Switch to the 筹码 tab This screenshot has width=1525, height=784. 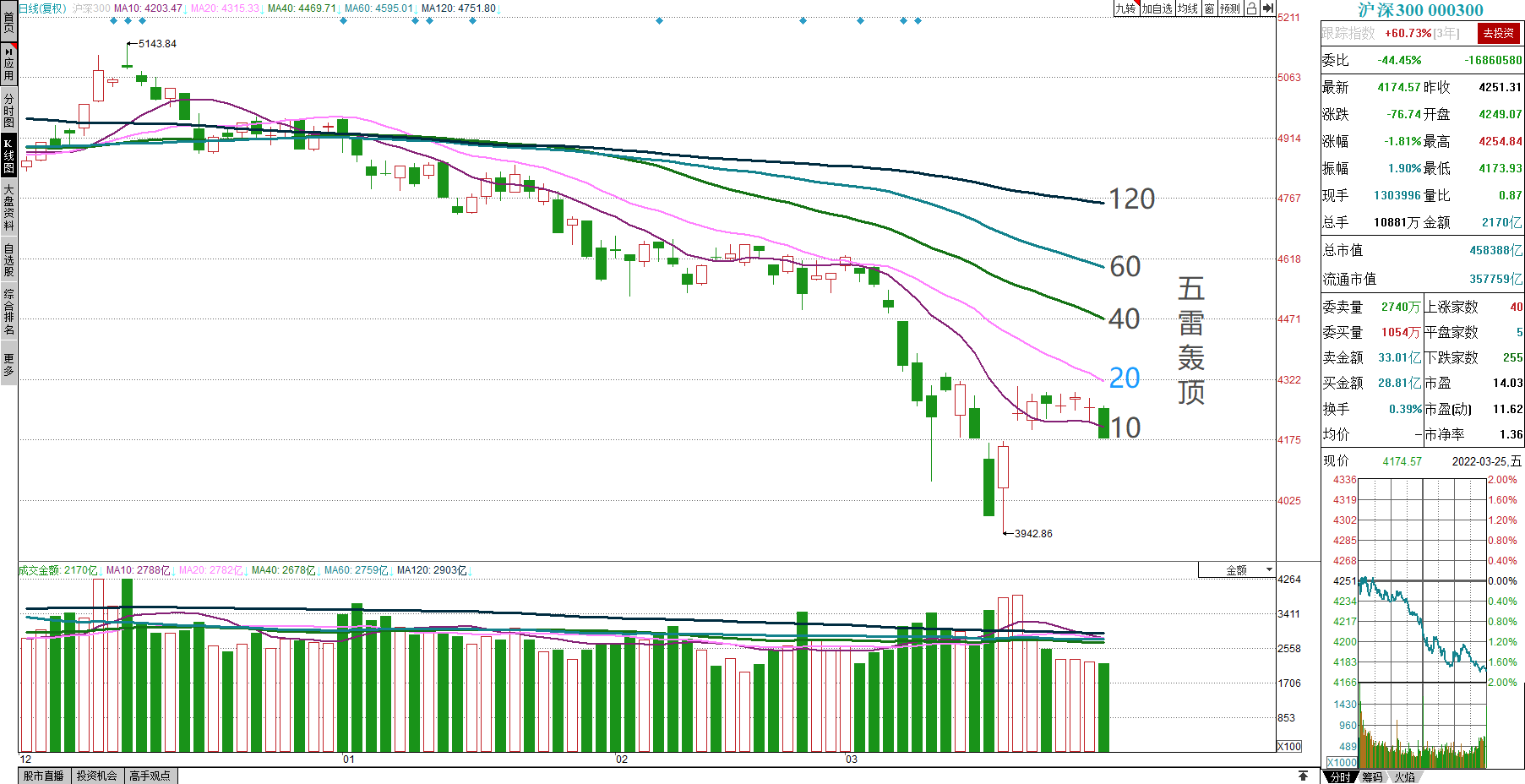tap(1372, 776)
